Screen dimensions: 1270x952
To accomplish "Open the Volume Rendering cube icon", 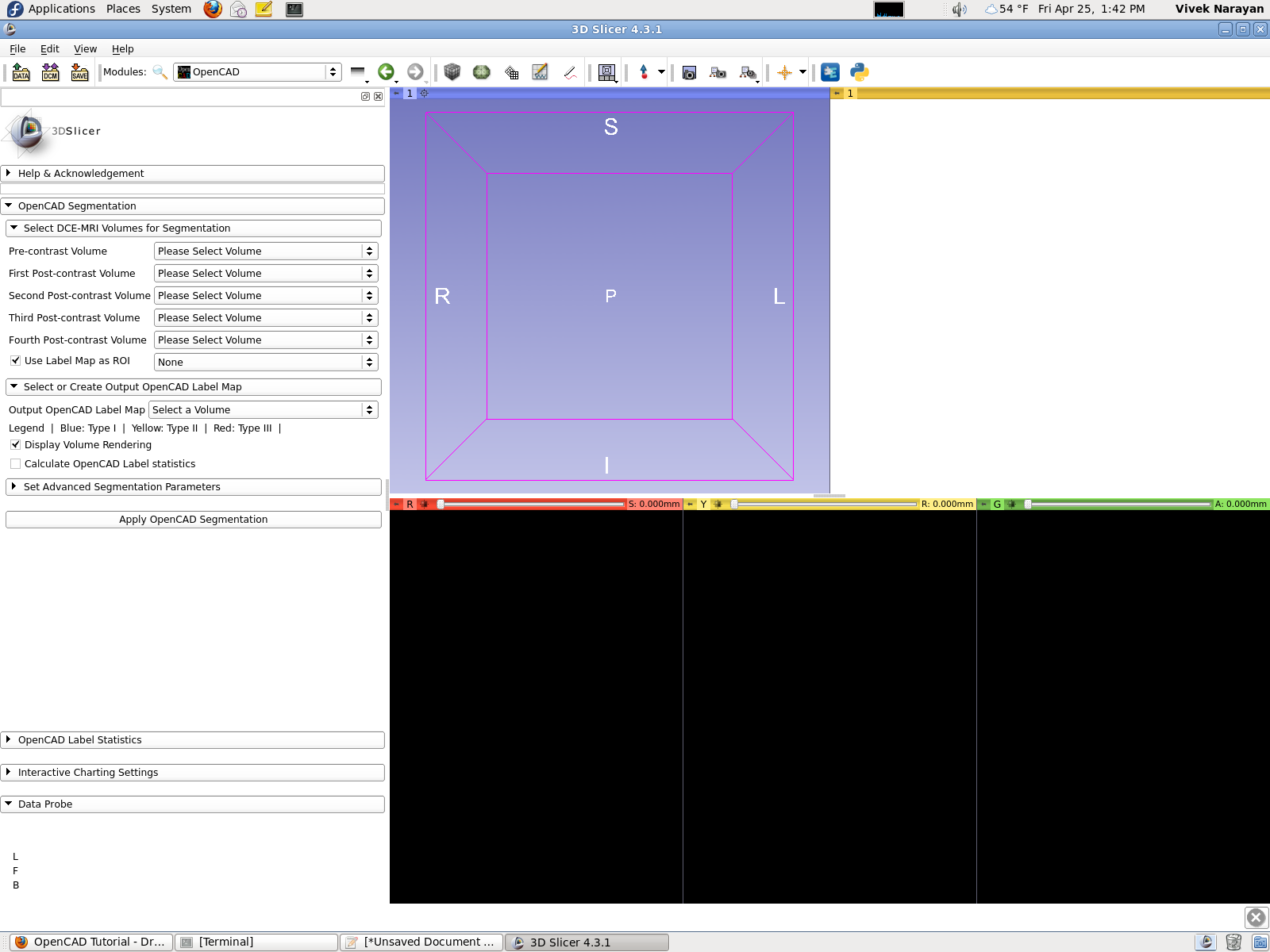I will click(452, 72).
